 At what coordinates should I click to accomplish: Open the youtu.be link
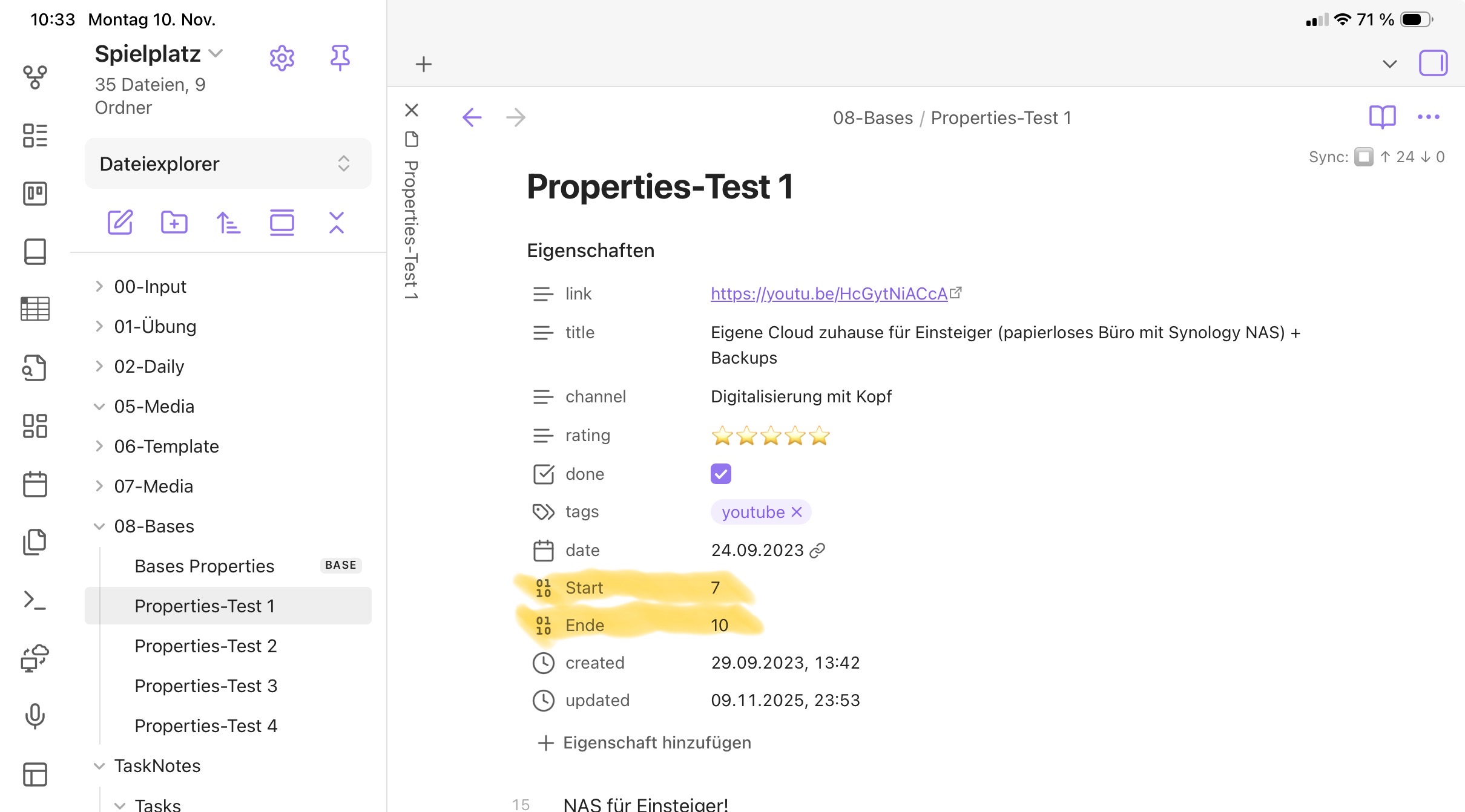[828, 293]
